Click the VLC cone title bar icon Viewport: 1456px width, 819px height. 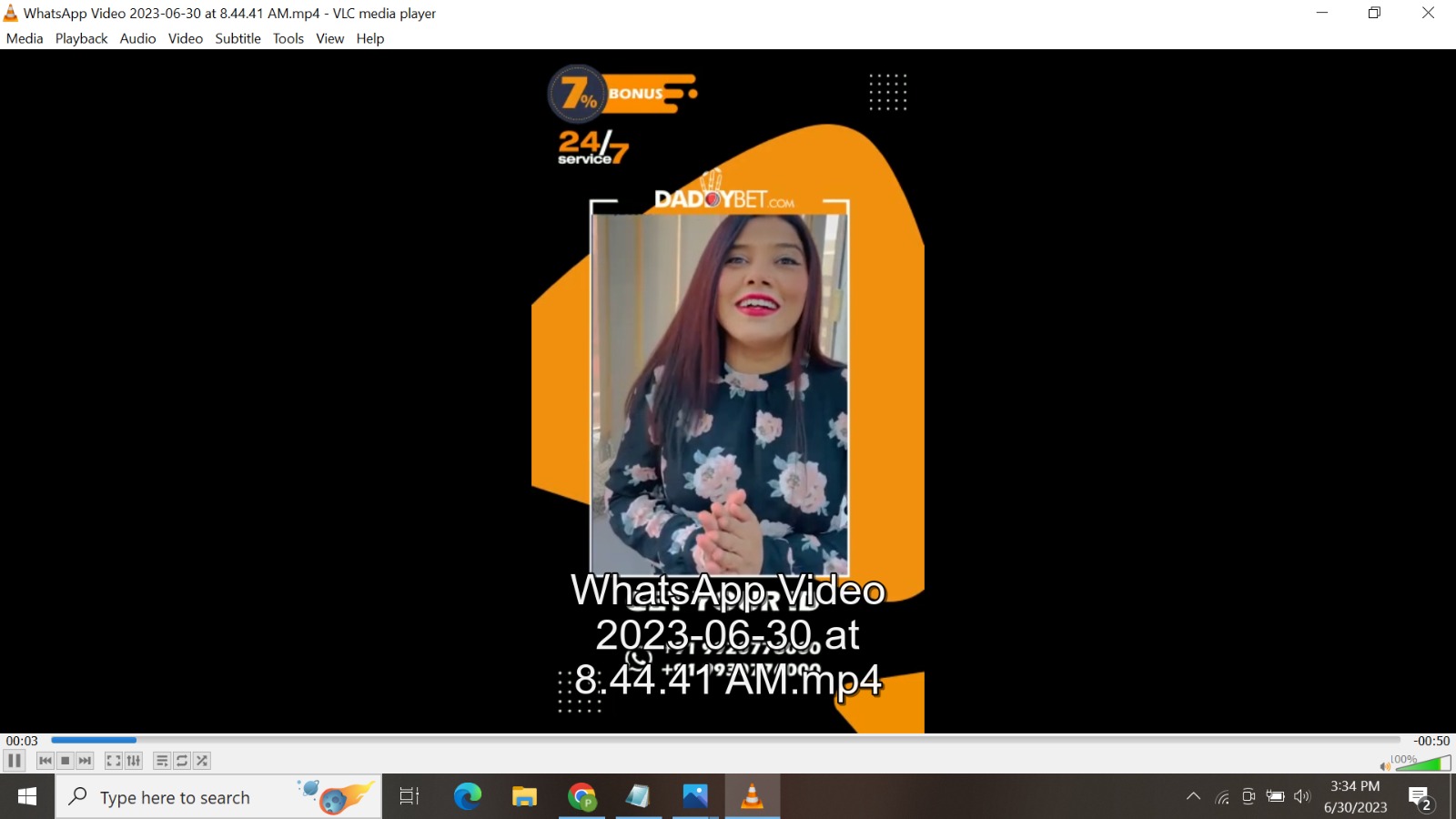(11, 13)
